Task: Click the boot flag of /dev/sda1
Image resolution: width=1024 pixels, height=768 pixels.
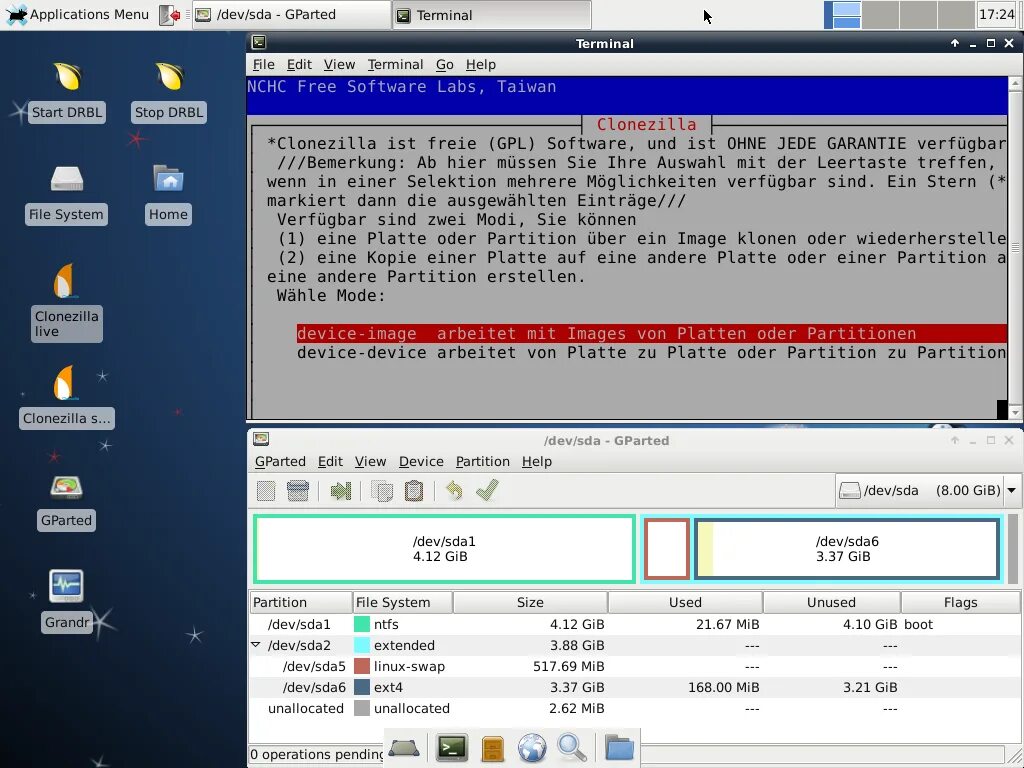Action: coord(918,624)
